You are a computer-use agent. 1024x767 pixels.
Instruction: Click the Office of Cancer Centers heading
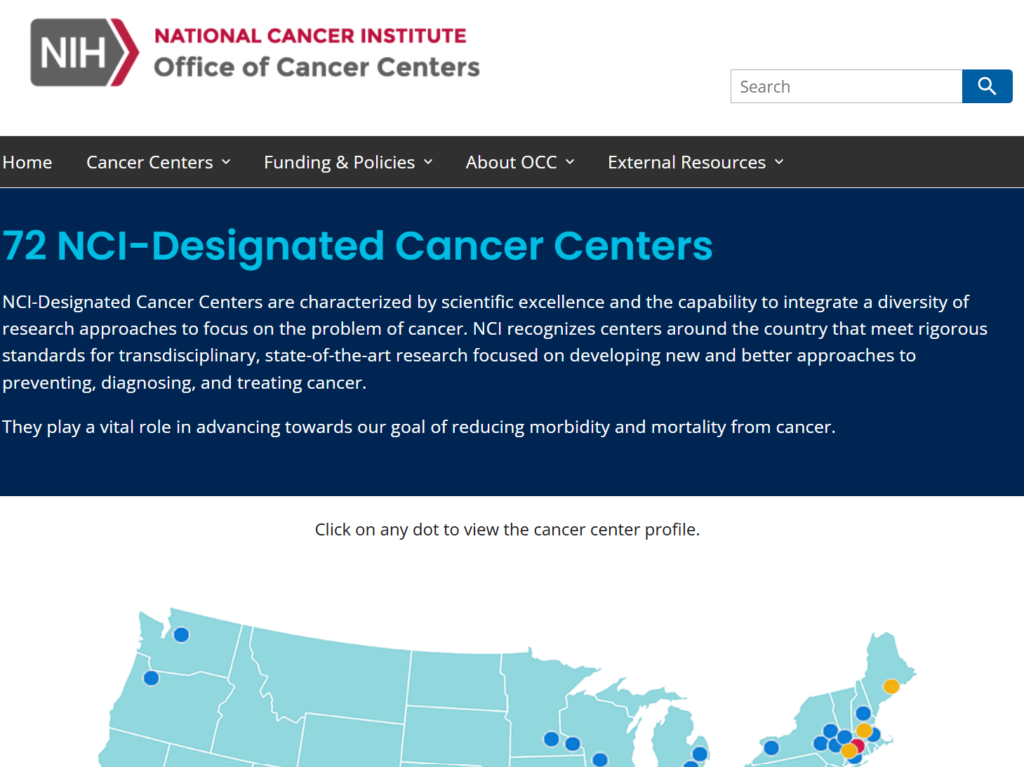[x=317, y=67]
